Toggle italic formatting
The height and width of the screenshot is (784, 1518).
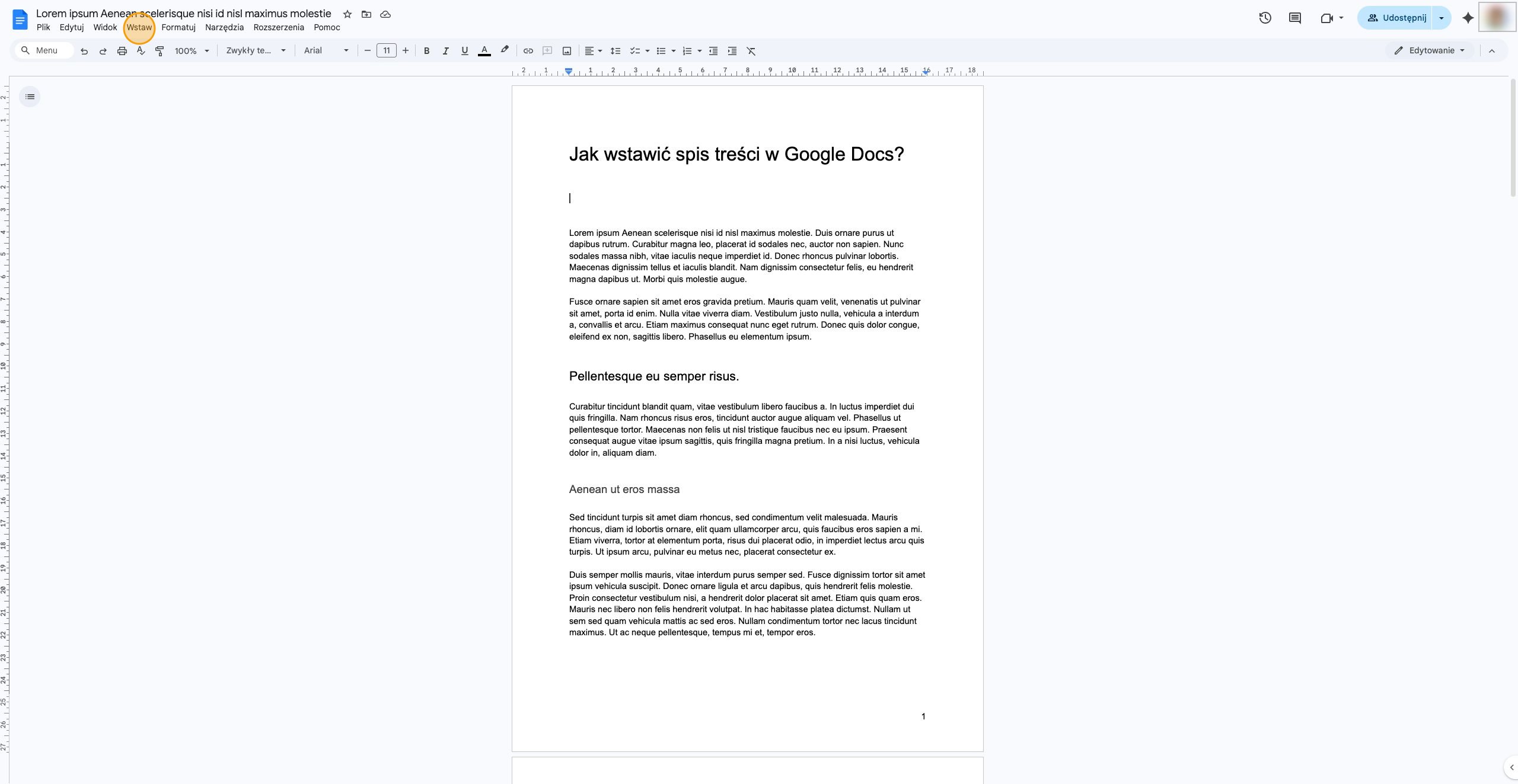(x=445, y=51)
